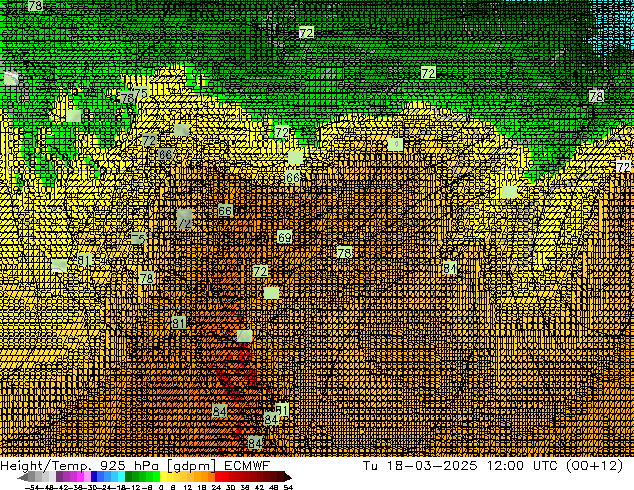The image size is (634, 490).
Task: Click the "0" value on the legend scale
Action: coord(161,487)
